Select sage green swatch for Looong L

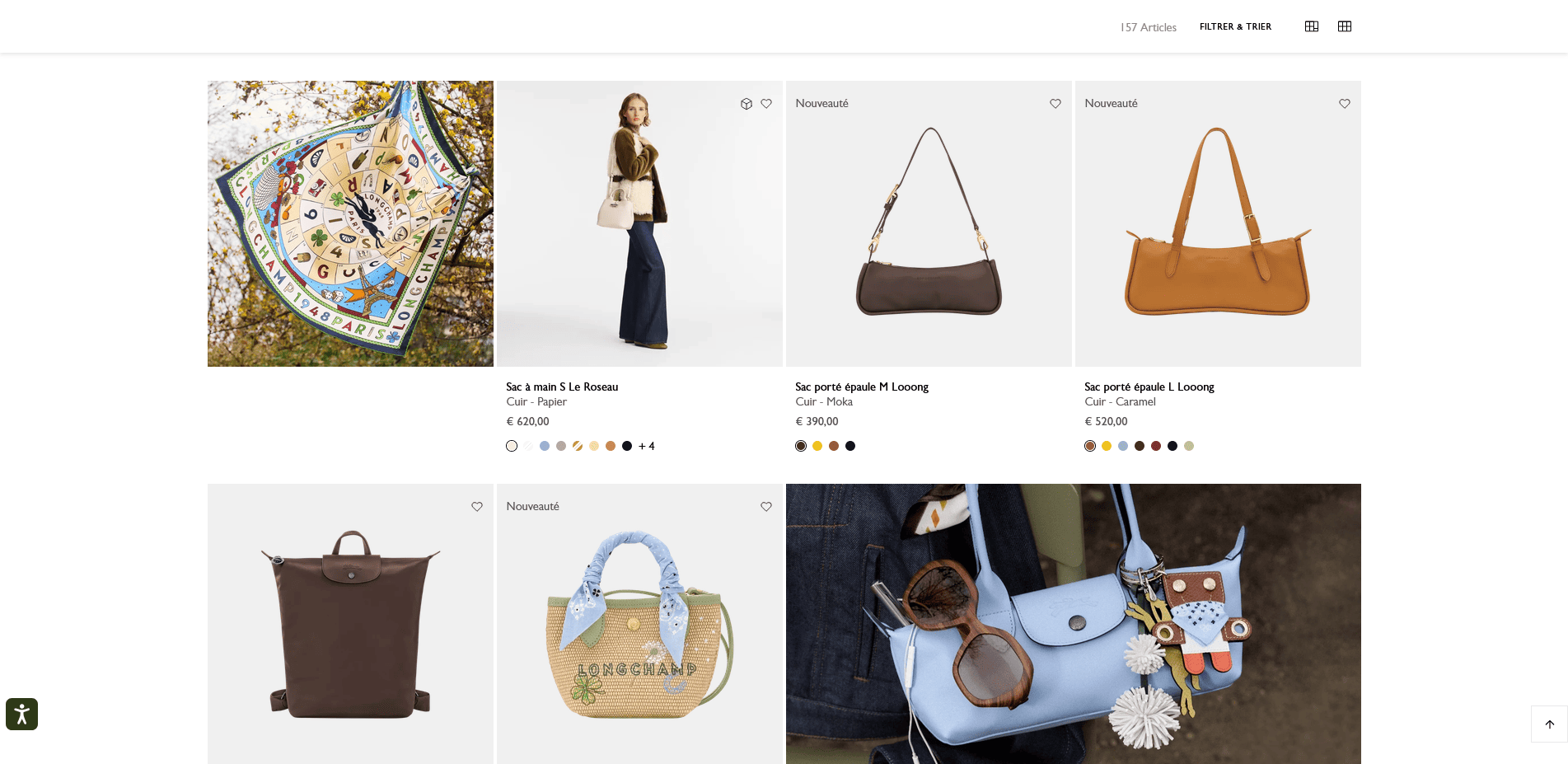point(1189,446)
